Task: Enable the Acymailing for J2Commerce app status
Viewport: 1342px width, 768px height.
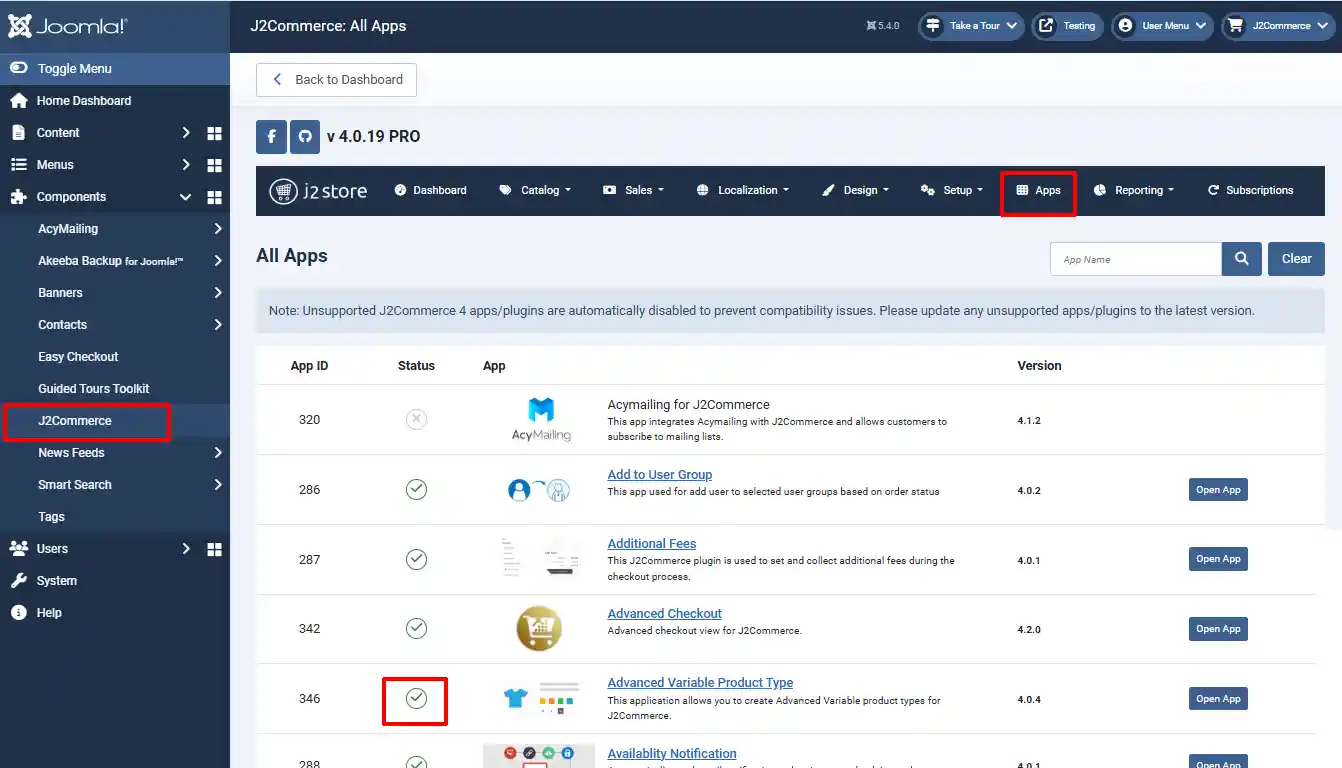Action: [416, 419]
